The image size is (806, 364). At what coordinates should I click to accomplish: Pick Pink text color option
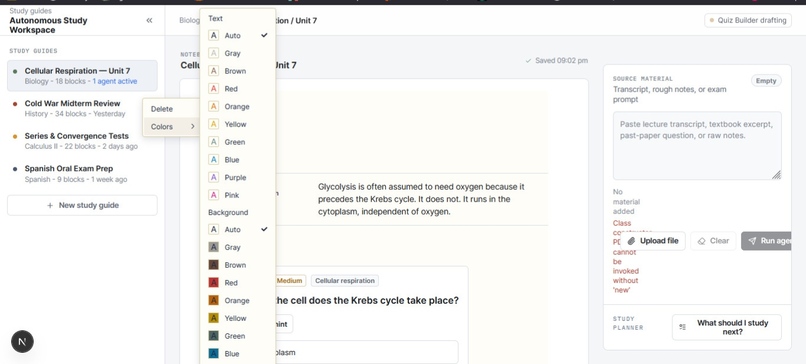pyautogui.click(x=237, y=195)
